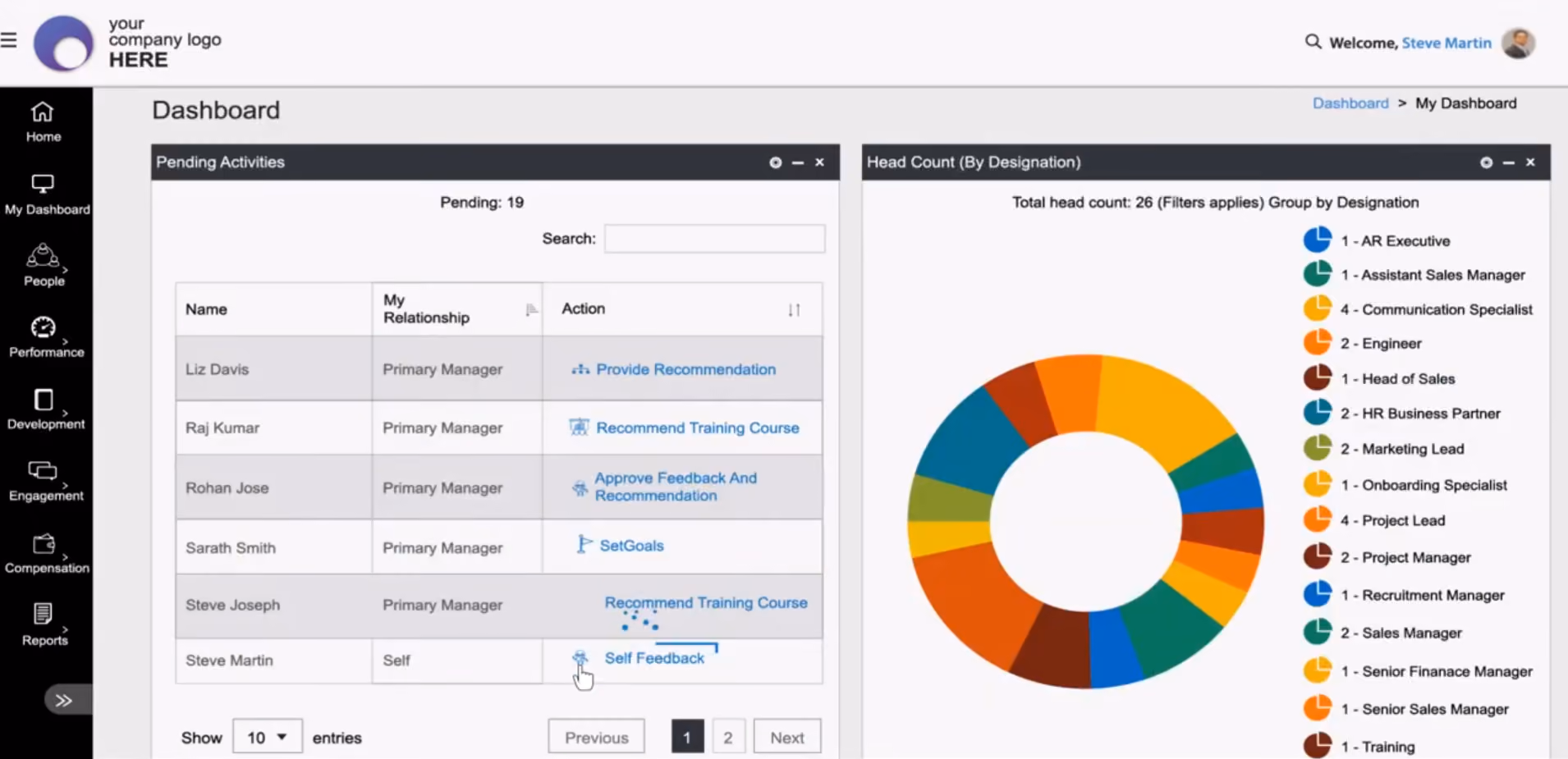Go to page 2 of entries
This screenshot has height=759, width=1568.
point(727,737)
